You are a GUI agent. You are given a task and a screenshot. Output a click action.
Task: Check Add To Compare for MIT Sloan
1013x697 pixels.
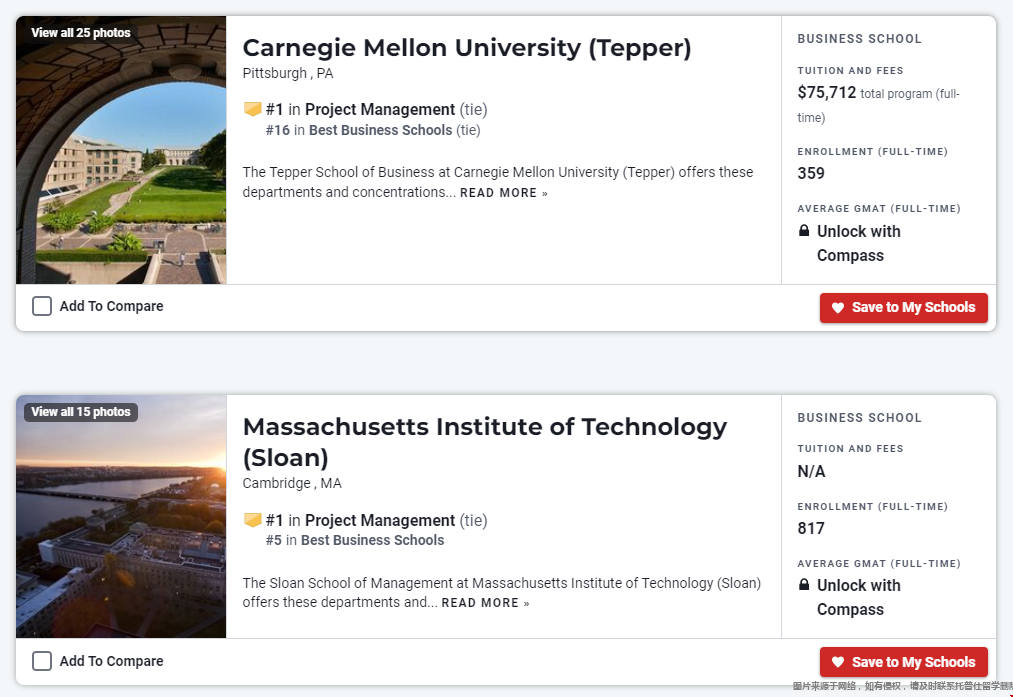42,661
